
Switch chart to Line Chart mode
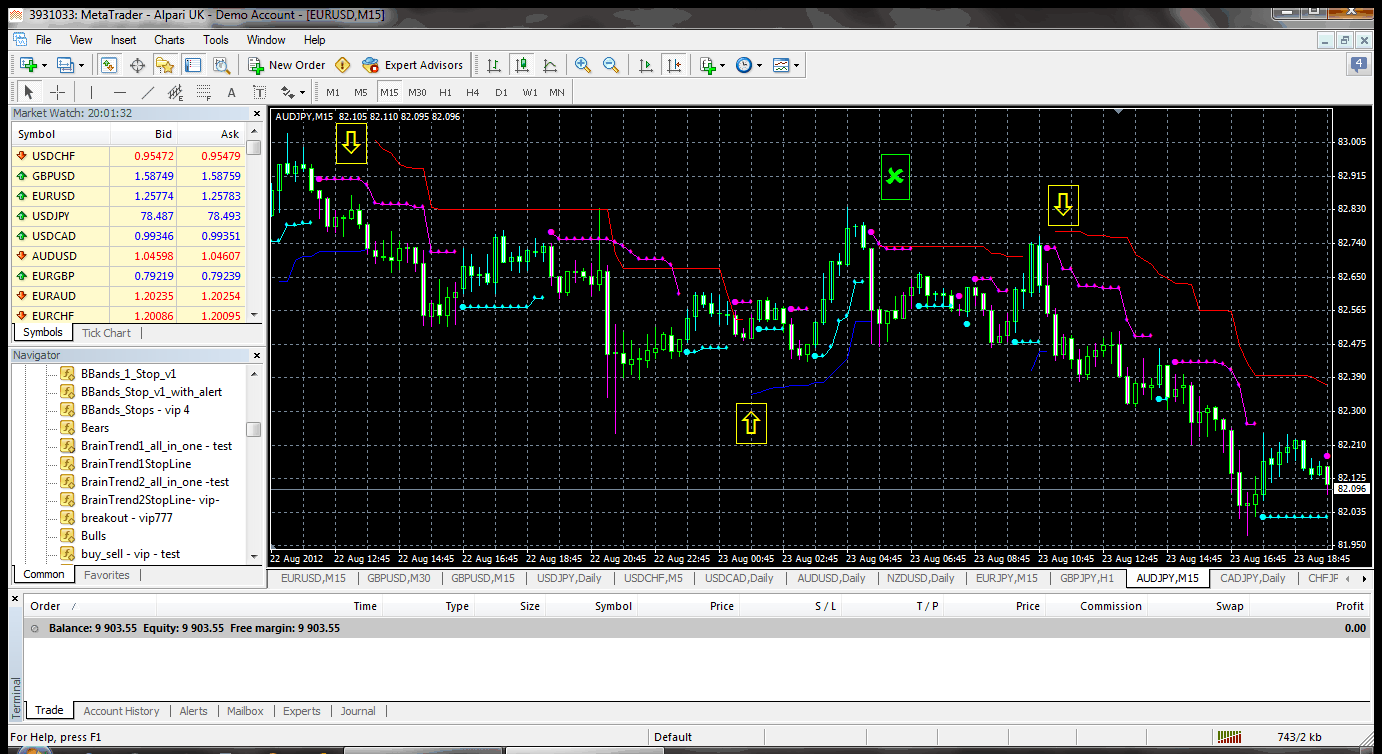pyautogui.click(x=550, y=65)
